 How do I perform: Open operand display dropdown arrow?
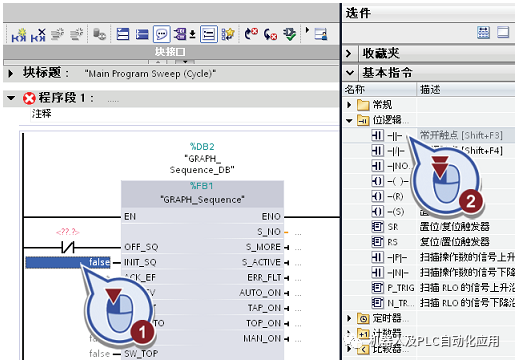[x=192, y=34]
